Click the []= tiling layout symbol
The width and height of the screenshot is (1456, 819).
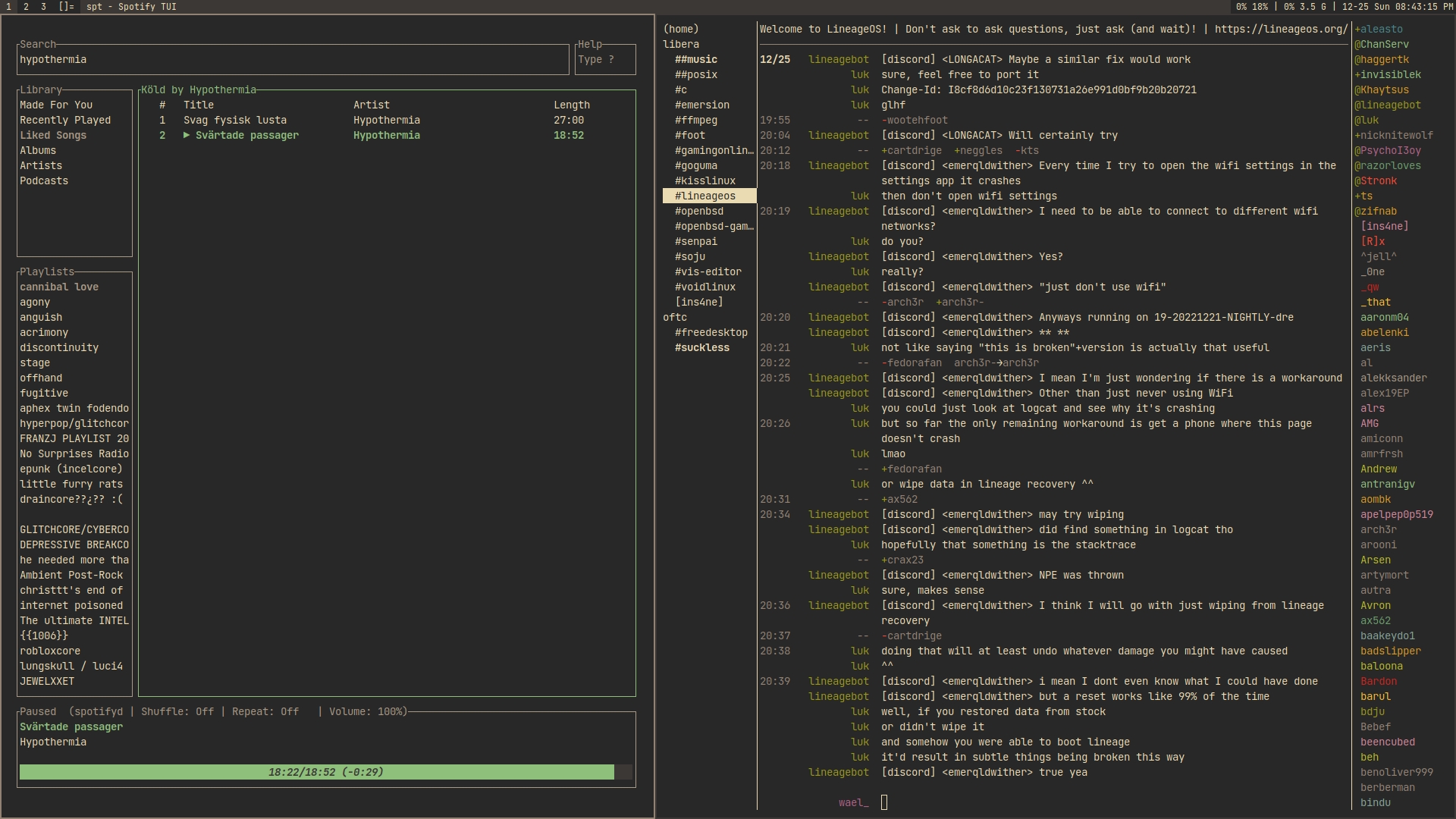point(67,6)
